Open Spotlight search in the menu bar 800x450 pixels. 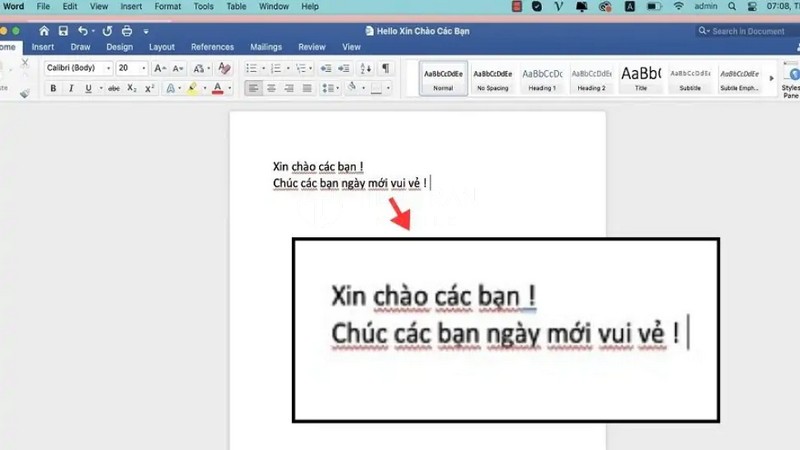732,7
